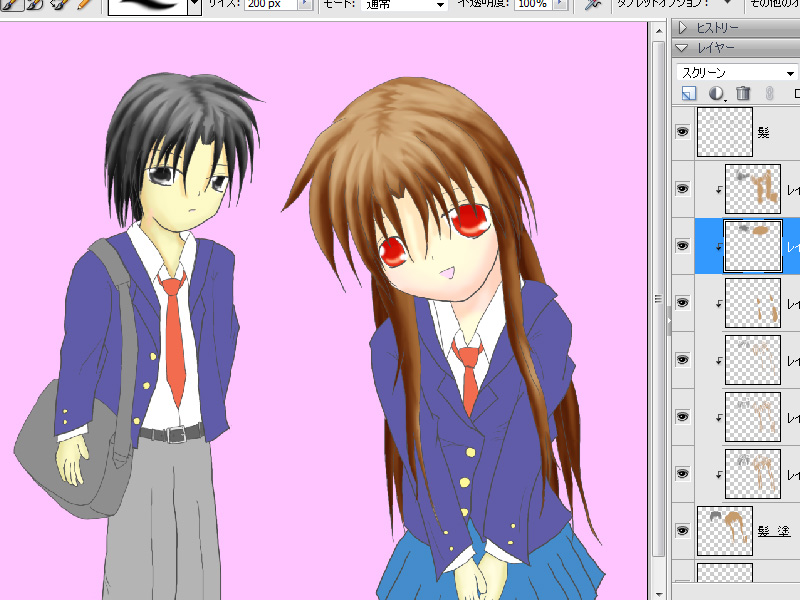The image size is (800, 600).
Task: Toggle eye of layer directly above 髪 塗
Action: 683,474
